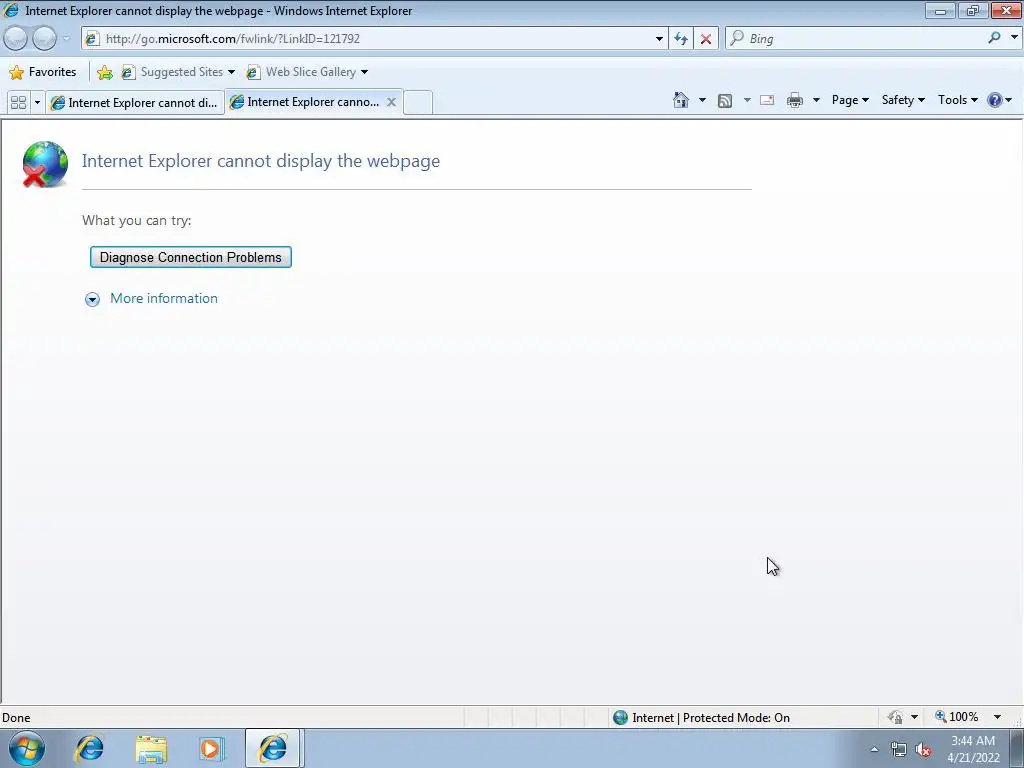The height and width of the screenshot is (768, 1024).
Task: Click the Help question mark icon
Action: tap(995, 100)
